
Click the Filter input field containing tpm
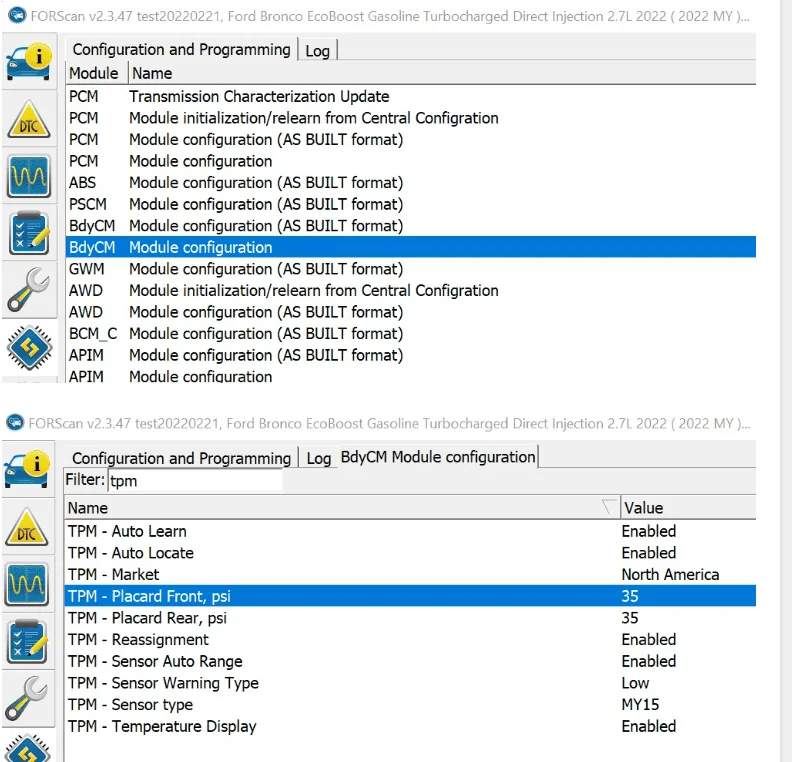point(195,480)
